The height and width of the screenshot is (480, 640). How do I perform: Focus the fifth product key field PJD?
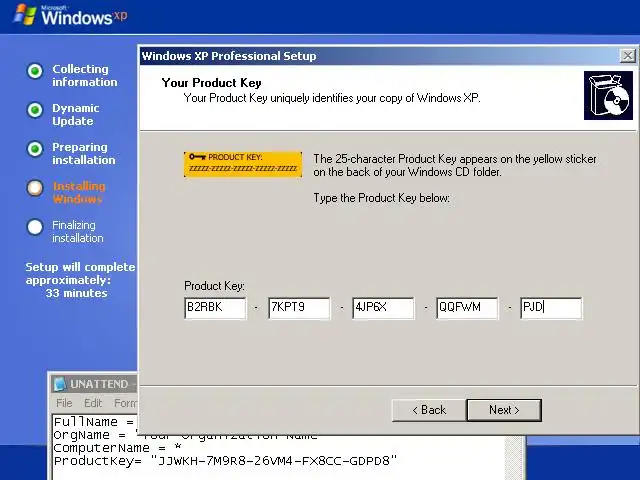(x=551, y=308)
